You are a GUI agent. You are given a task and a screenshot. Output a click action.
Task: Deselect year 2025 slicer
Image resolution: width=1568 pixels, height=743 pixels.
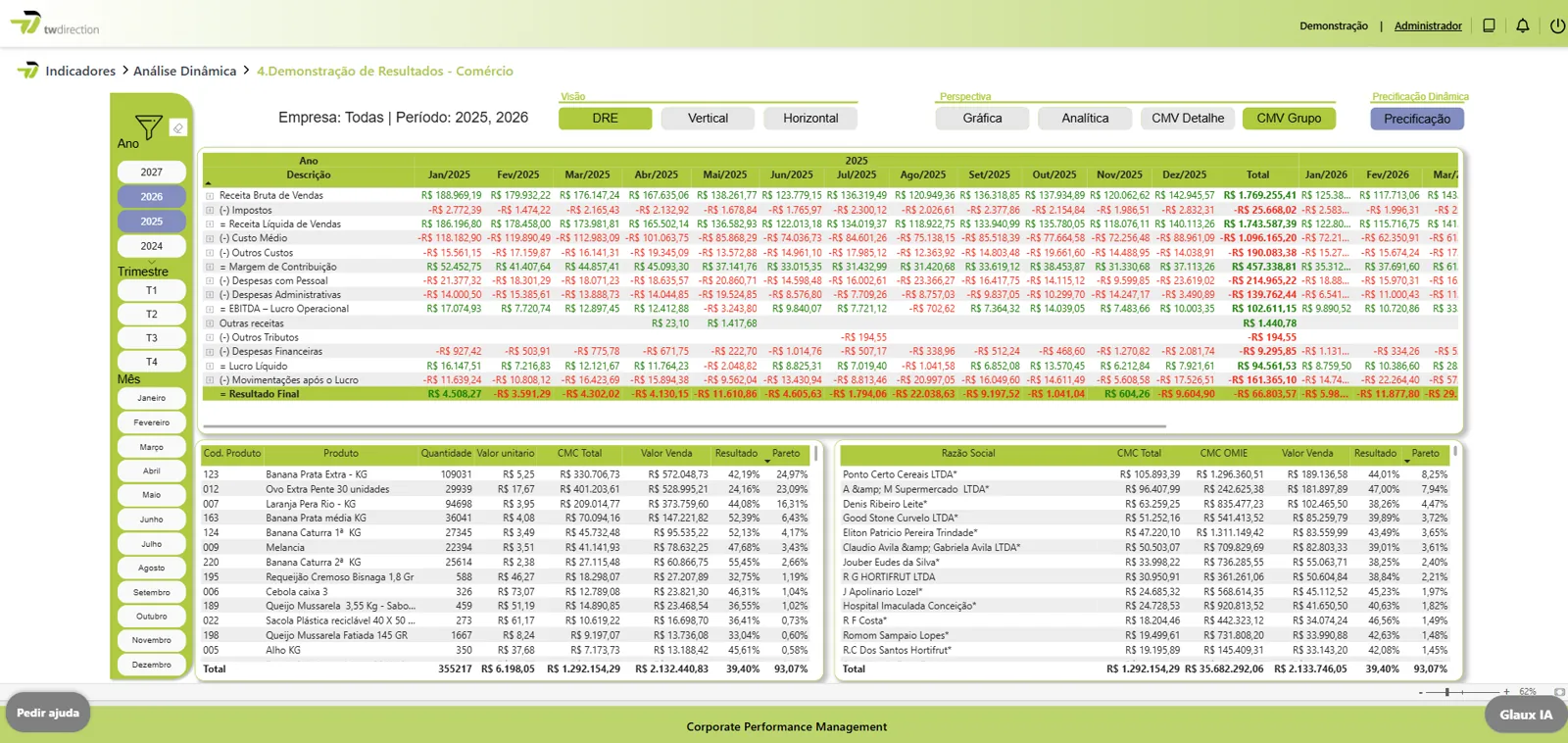coord(151,222)
